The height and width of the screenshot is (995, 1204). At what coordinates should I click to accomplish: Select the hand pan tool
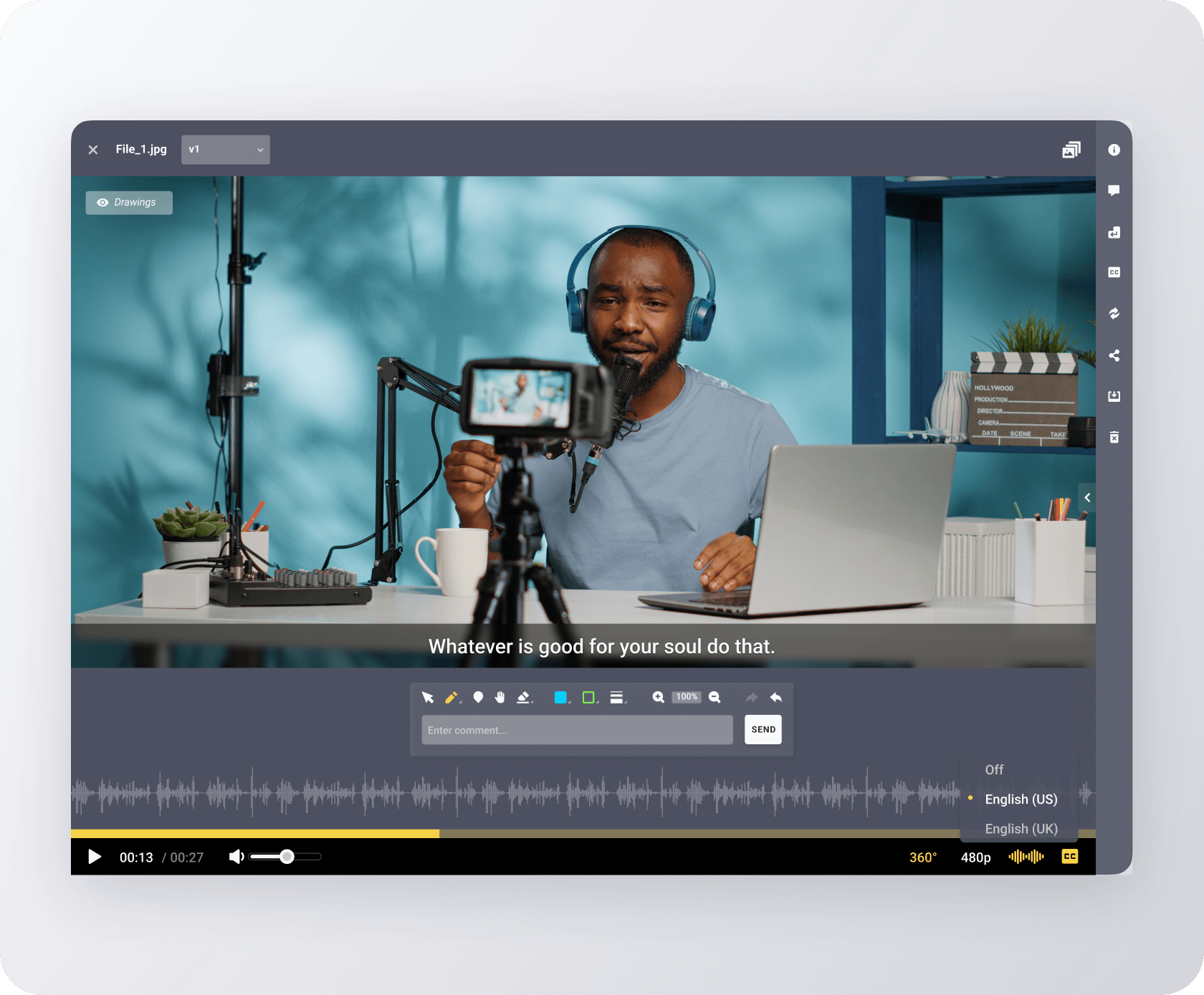500,697
